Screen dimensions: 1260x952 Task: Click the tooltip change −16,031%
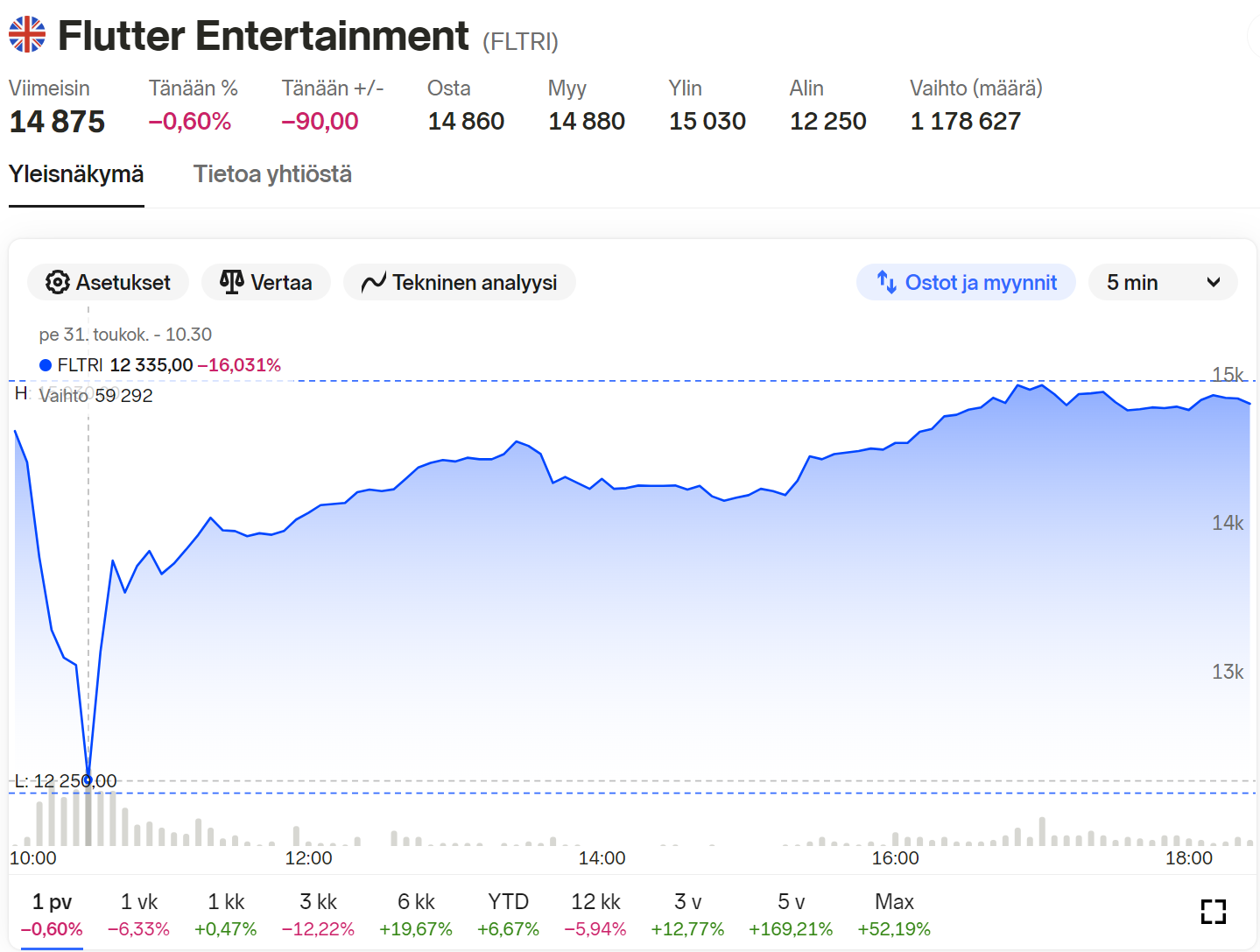click(x=239, y=365)
